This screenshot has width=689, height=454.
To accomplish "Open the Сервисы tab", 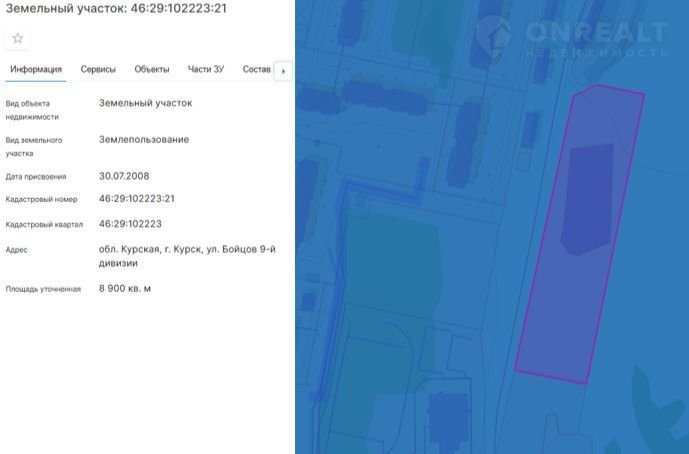I will [x=98, y=69].
